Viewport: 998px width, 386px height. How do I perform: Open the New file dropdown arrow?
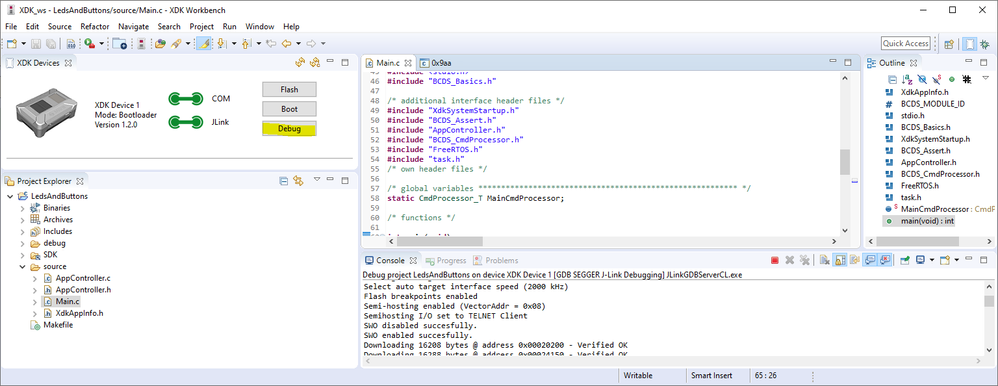(24, 43)
